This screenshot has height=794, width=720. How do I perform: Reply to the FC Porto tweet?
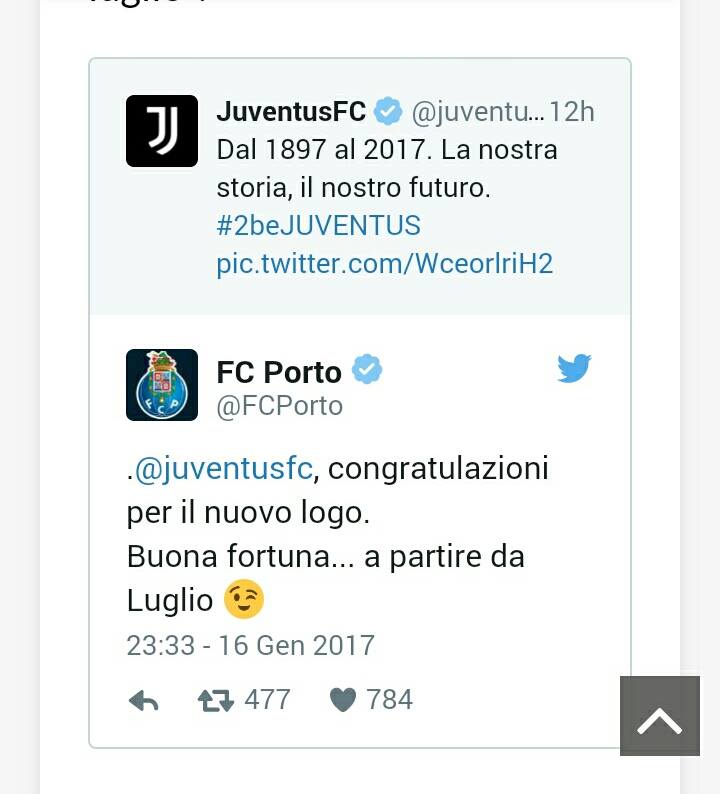(x=144, y=701)
